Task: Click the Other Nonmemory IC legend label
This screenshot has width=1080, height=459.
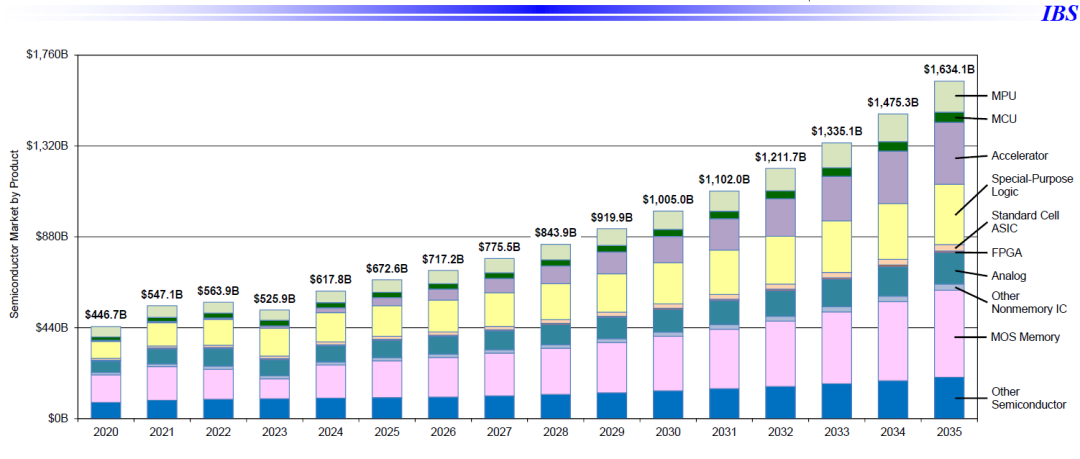Action: pyautogui.click(x=1028, y=303)
